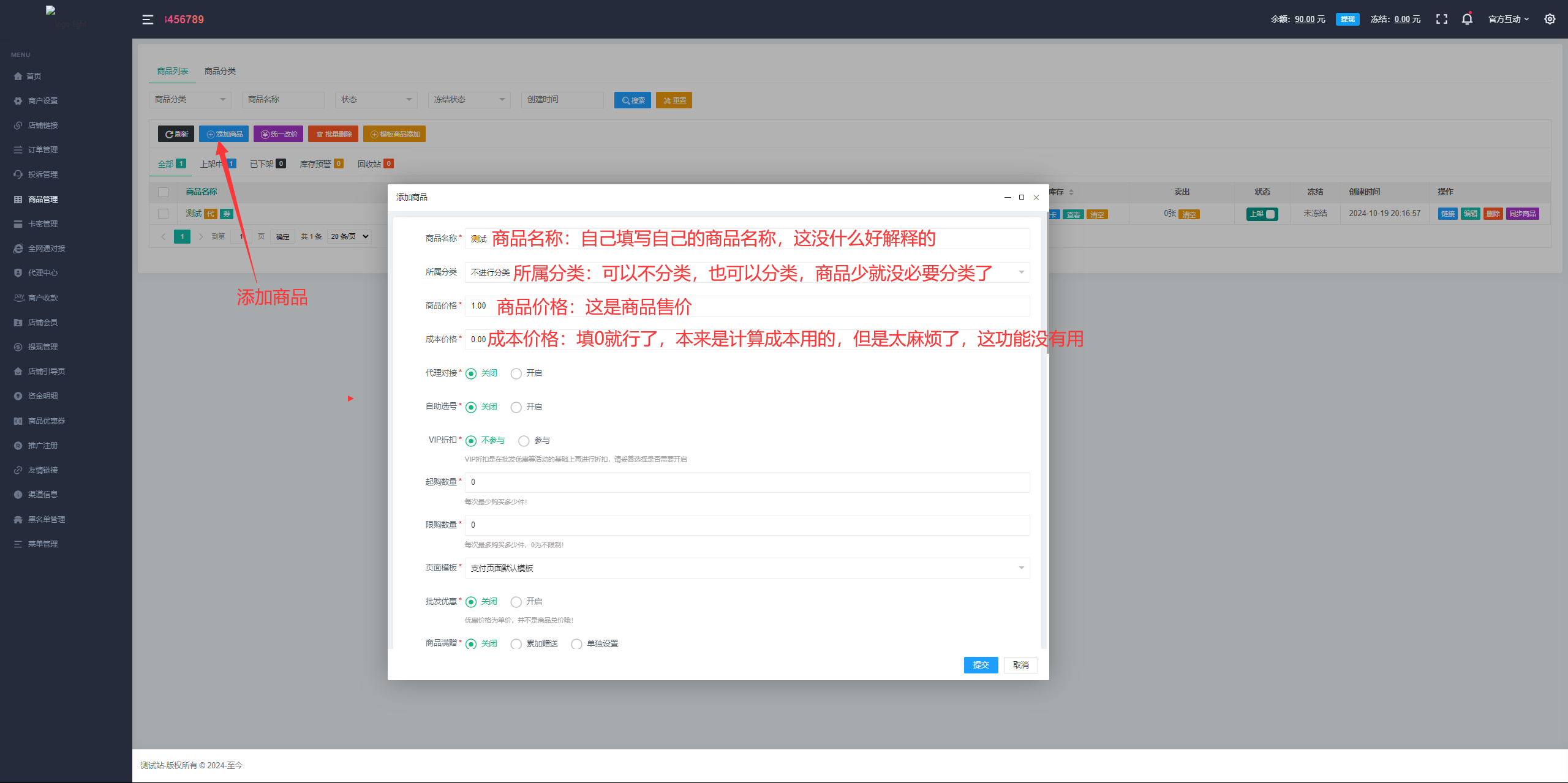Toggle fullscreen mode icon in header
Image resolution: width=1568 pixels, height=783 pixels.
(1442, 19)
